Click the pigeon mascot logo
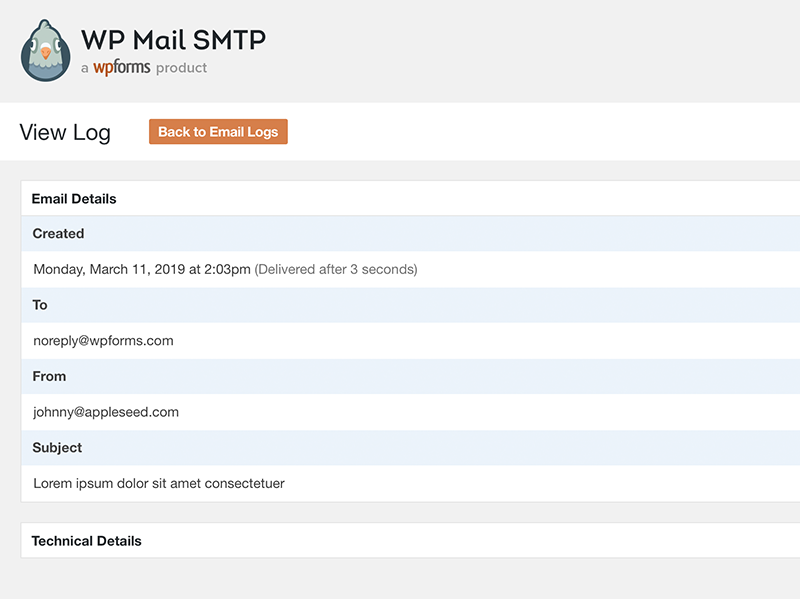This screenshot has height=600, width=800. pos(47,50)
